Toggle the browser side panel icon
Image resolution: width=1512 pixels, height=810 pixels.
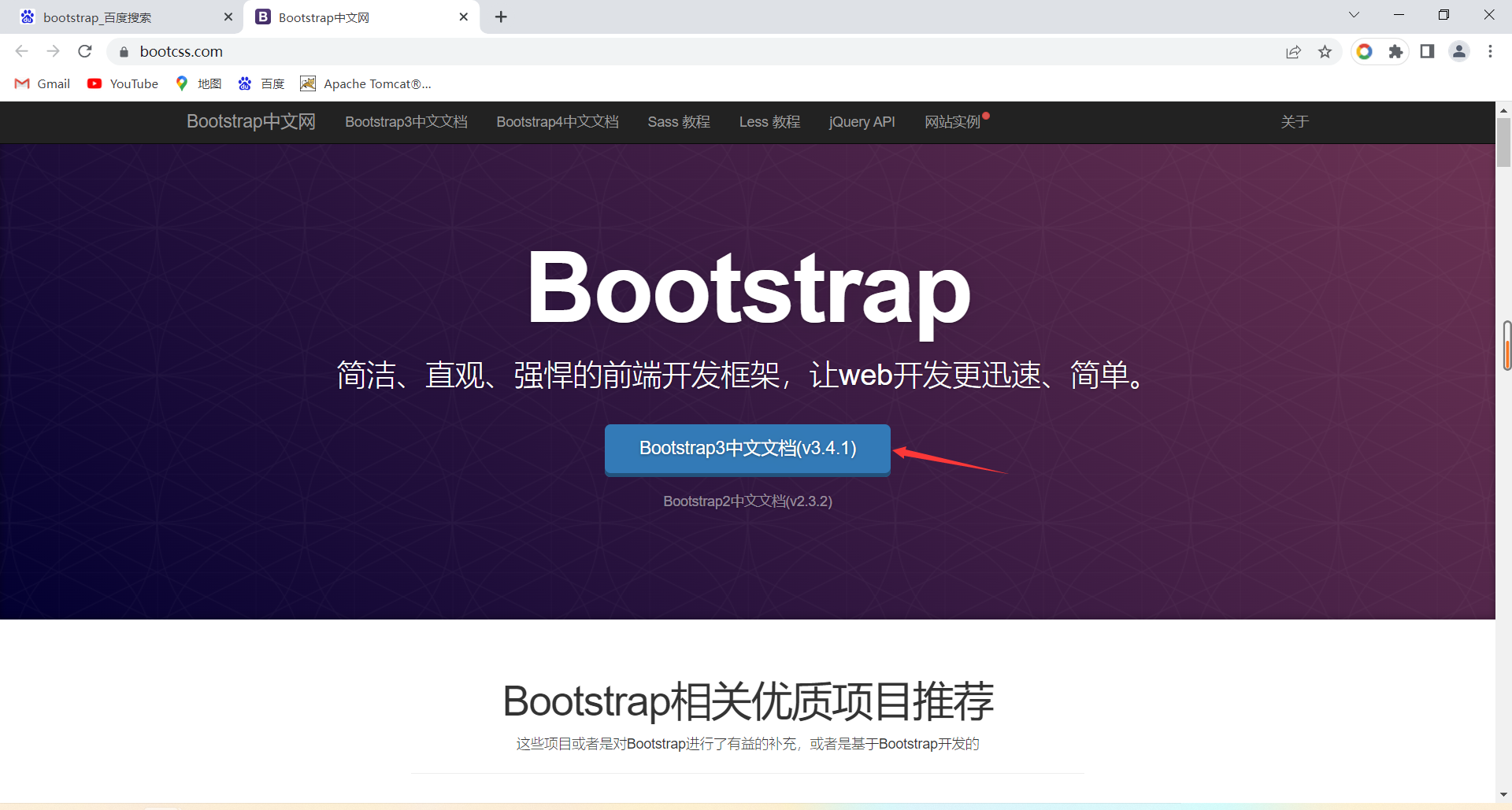click(1427, 52)
